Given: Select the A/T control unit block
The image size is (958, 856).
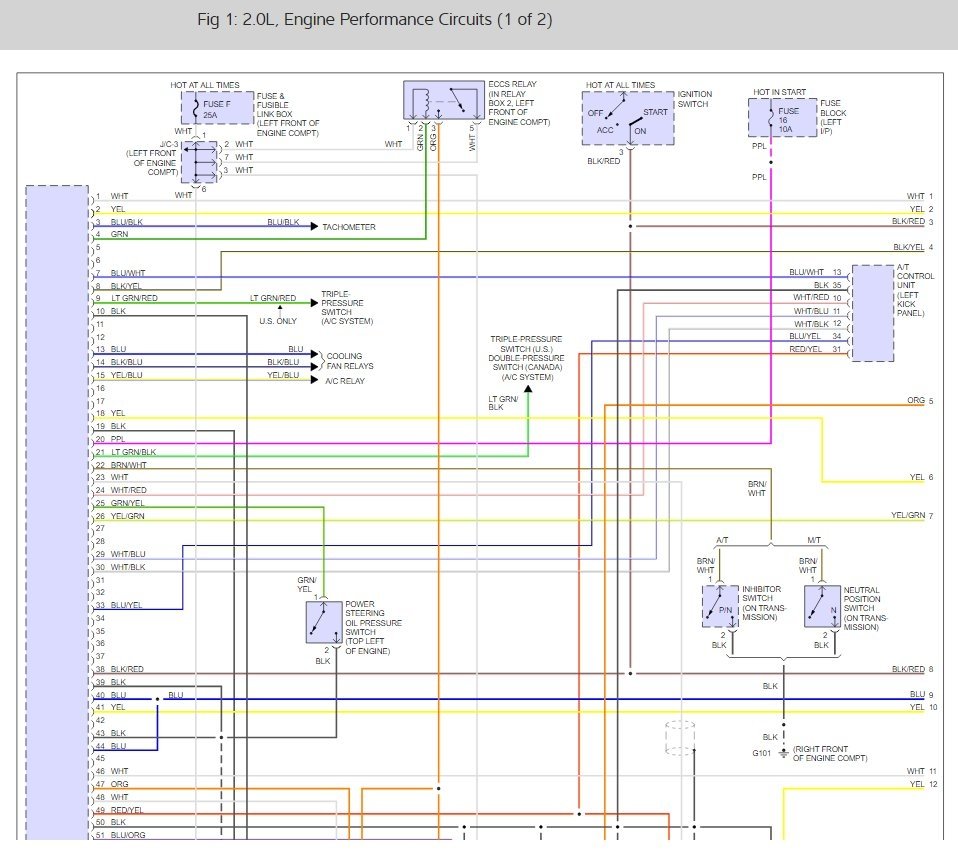Looking at the screenshot, I should tap(871, 313).
